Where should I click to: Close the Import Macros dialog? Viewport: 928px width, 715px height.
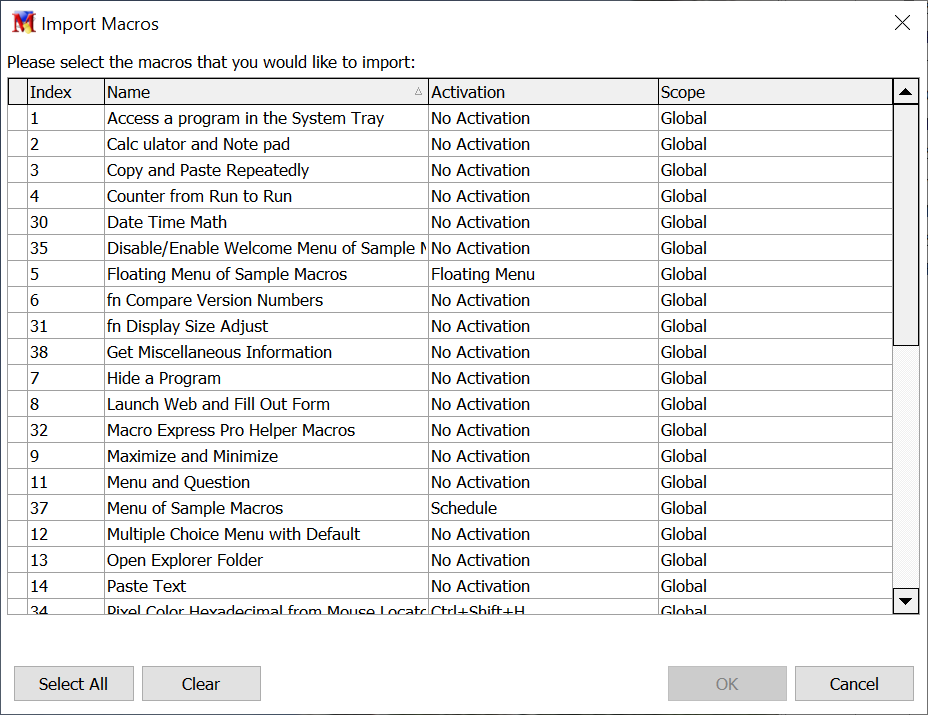(x=902, y=23)
